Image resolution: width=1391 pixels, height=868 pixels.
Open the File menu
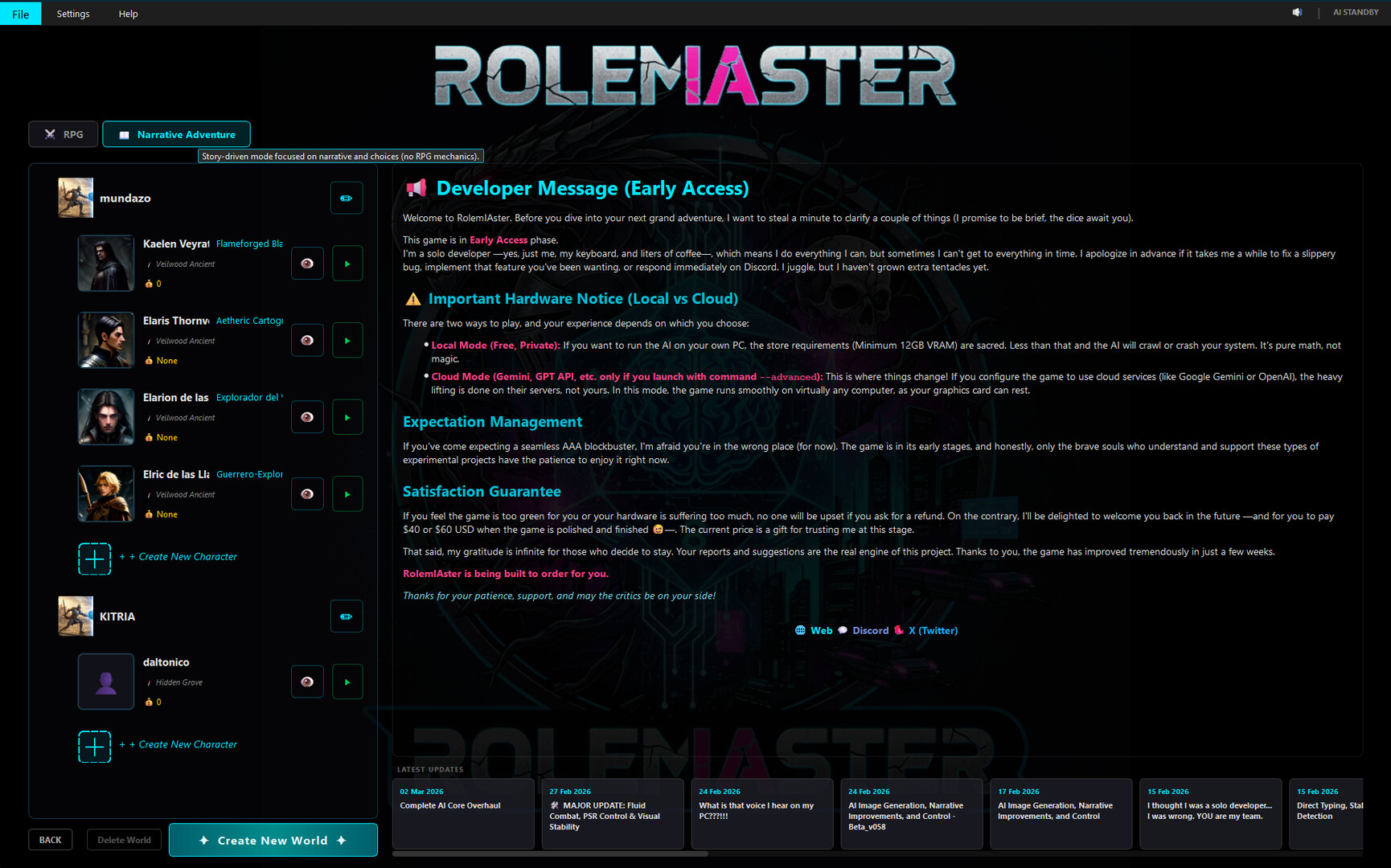pos(20,14)
